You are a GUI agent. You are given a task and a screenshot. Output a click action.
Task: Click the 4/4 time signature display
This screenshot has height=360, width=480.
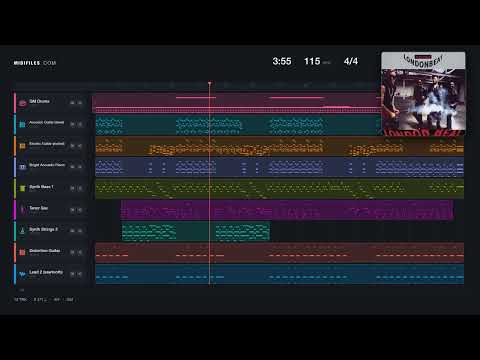(x=351, y=61)
